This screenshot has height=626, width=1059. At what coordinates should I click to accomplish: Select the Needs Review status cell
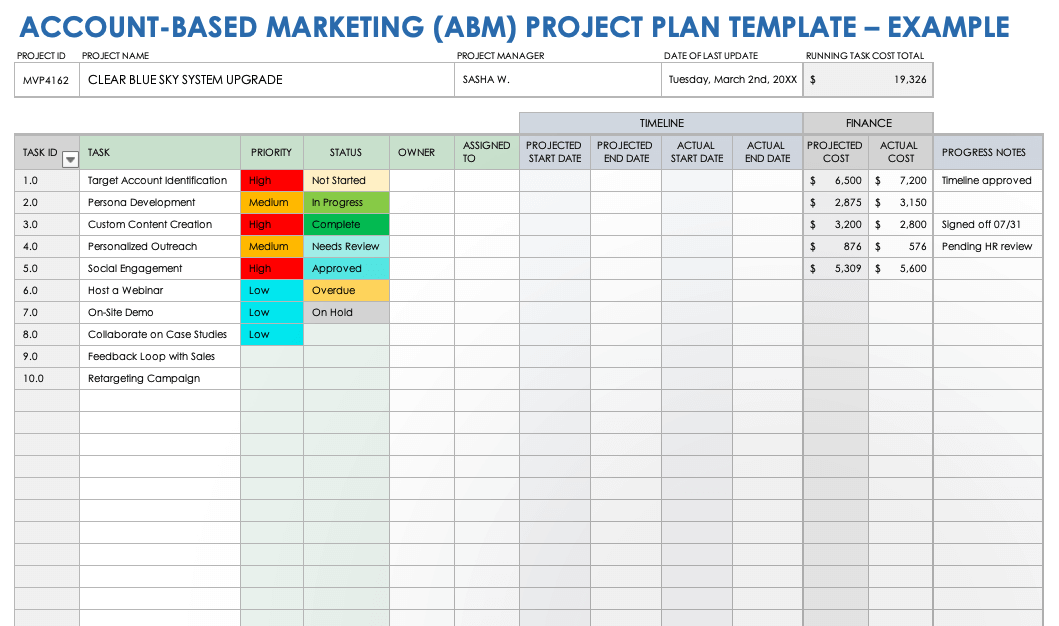[x=346, y=247]
